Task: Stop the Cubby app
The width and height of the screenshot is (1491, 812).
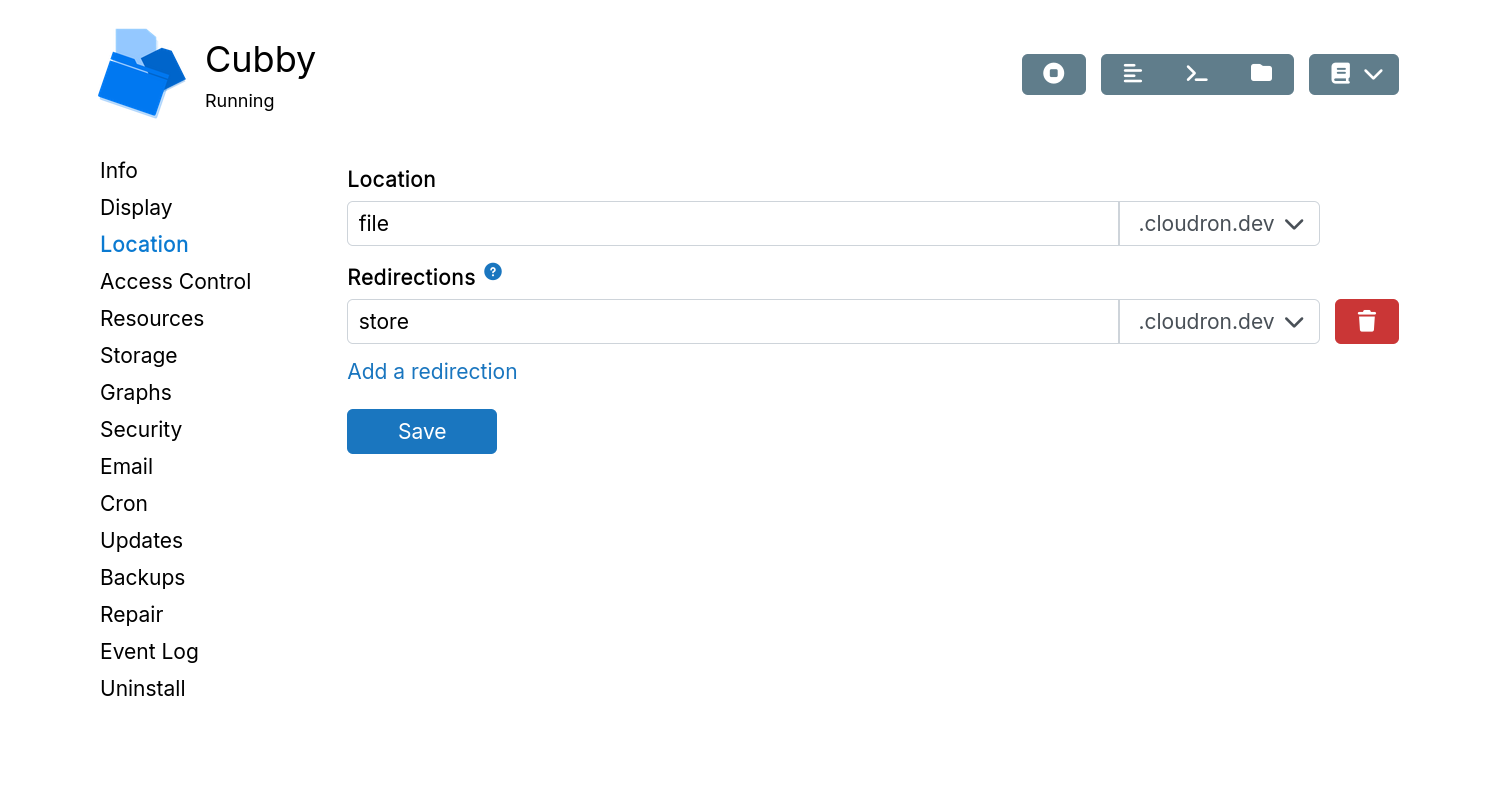Action: pos(1053,74)
